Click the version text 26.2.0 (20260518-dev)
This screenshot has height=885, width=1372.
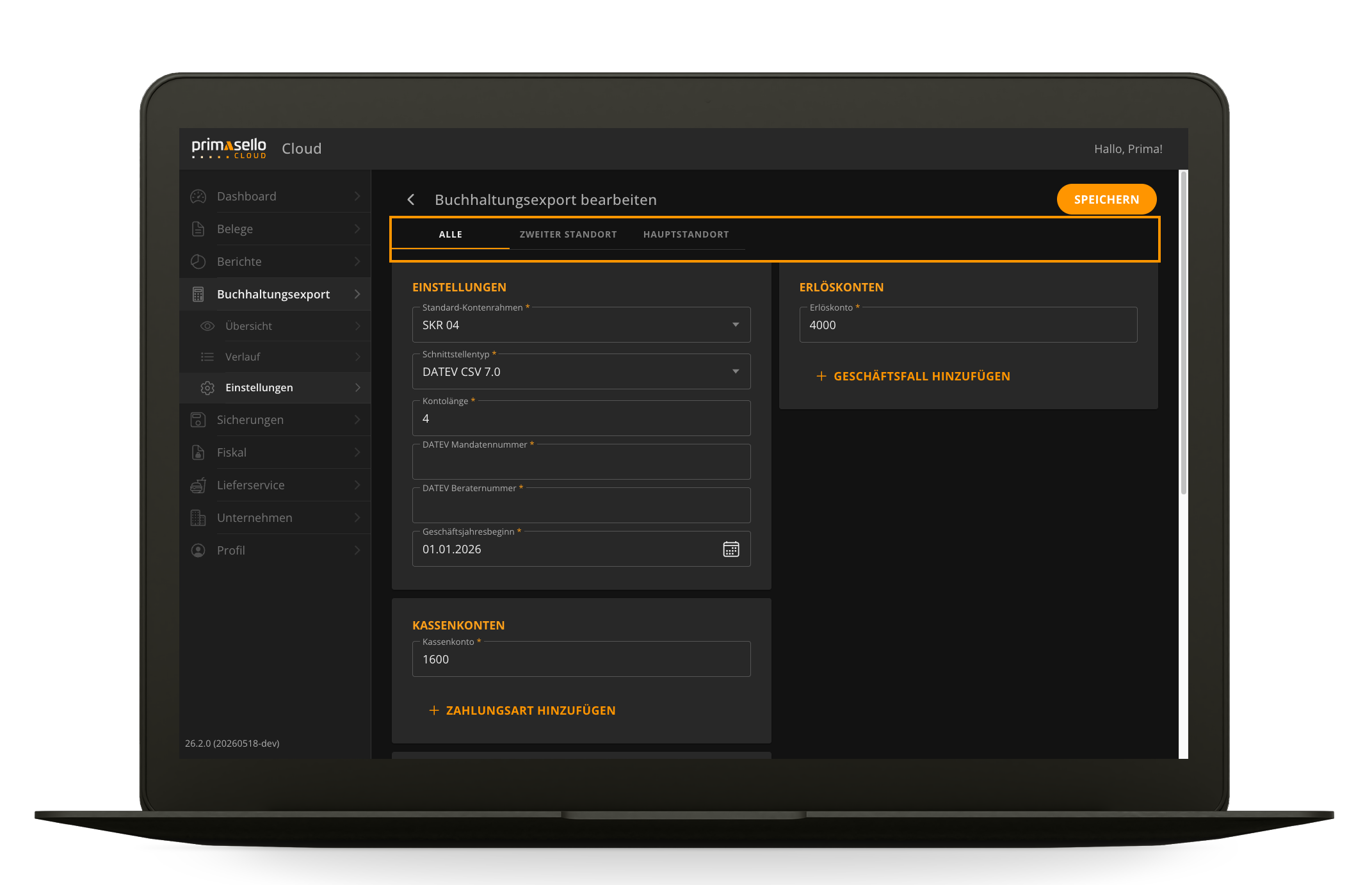tap(232, 743)
